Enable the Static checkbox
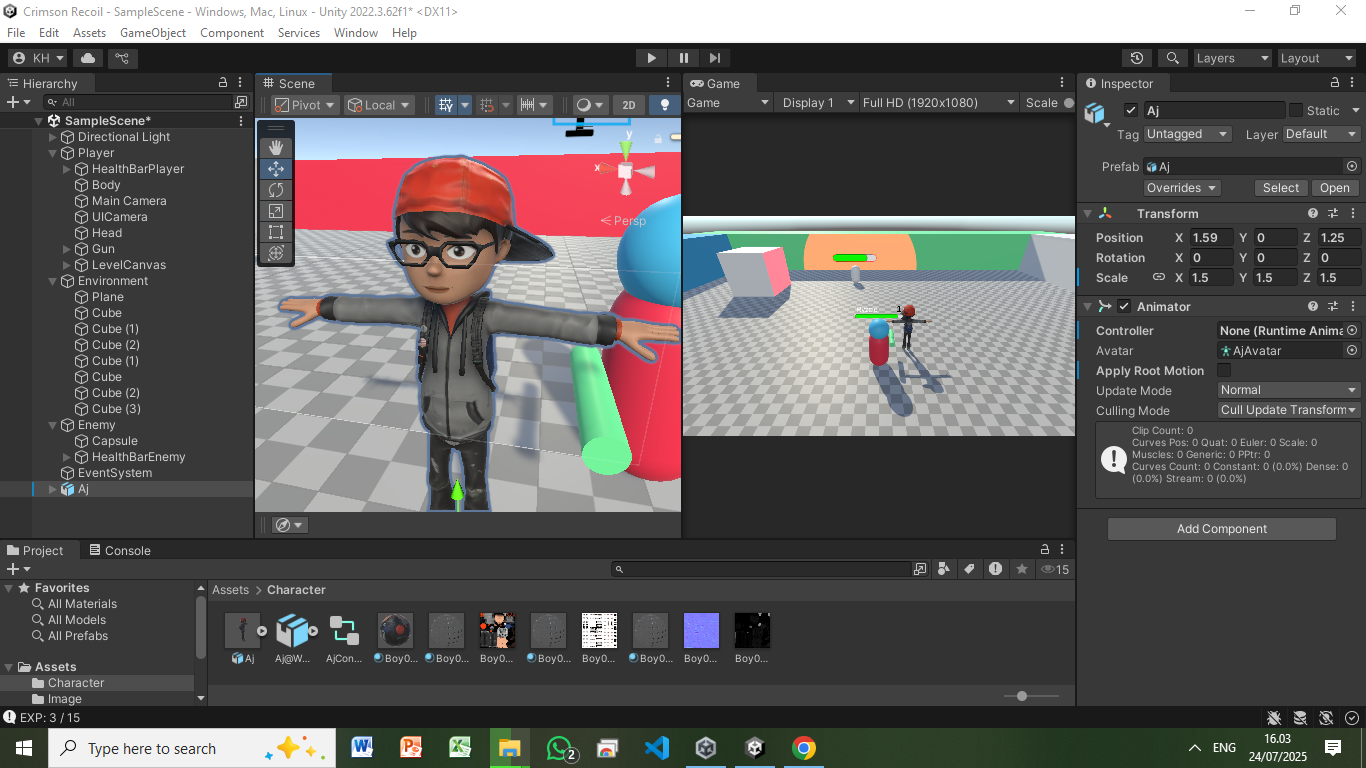 (x=1296, y=110)
